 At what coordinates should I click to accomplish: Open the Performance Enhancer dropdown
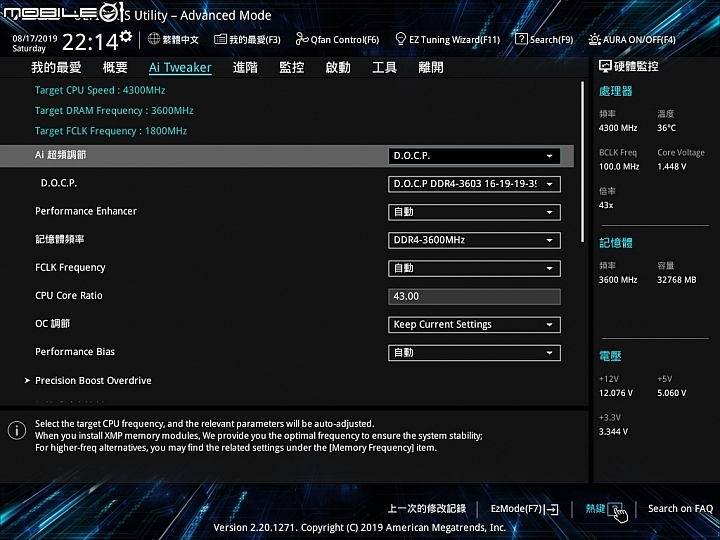[x=474, y=212]
